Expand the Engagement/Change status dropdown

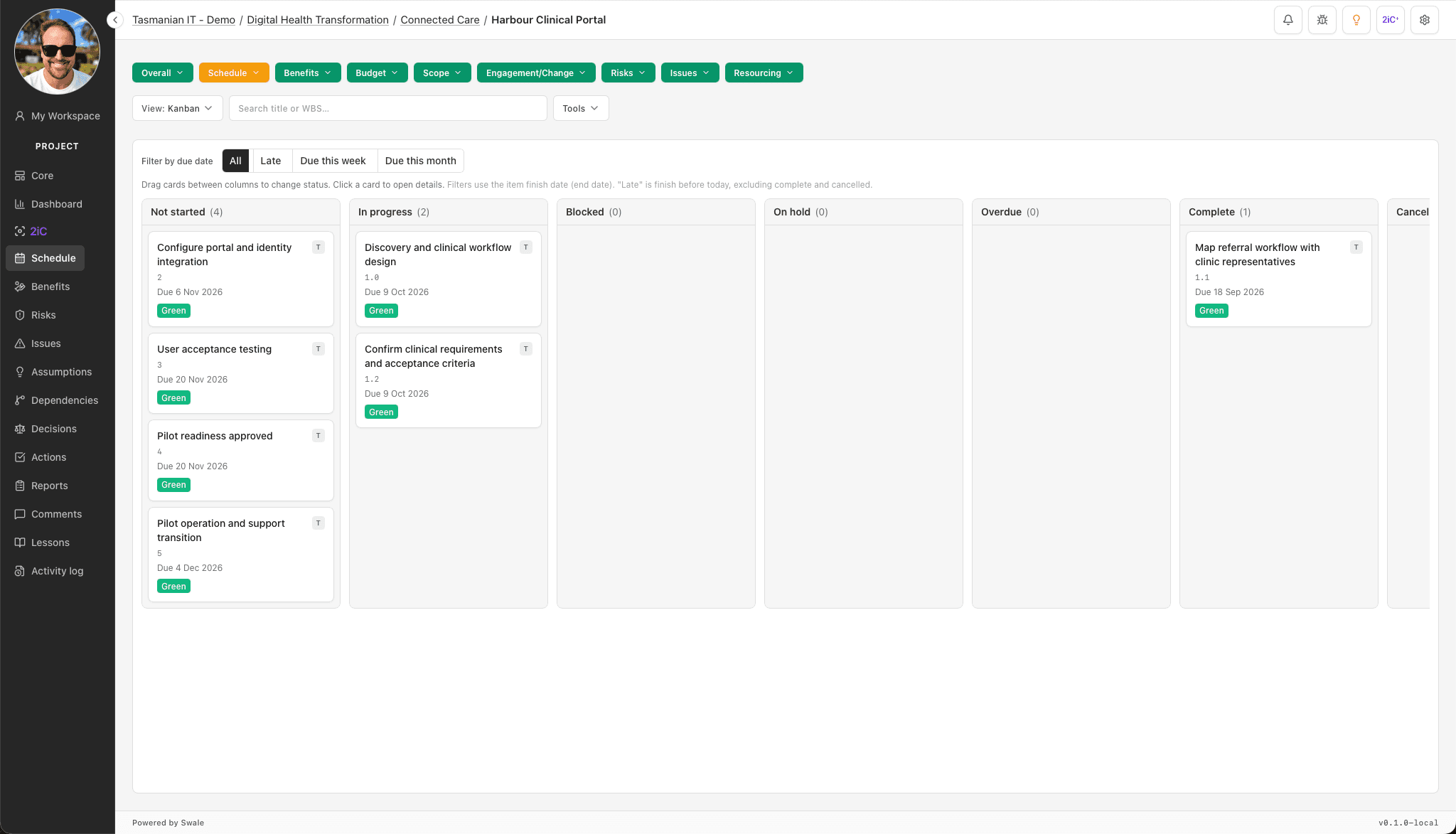coord(536,73)
